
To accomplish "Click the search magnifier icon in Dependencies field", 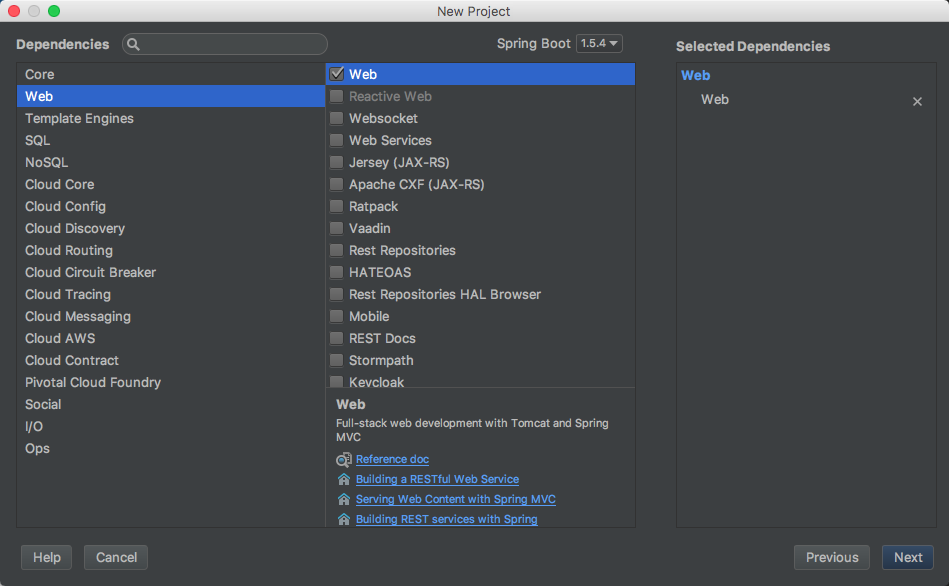I will 134,45.
